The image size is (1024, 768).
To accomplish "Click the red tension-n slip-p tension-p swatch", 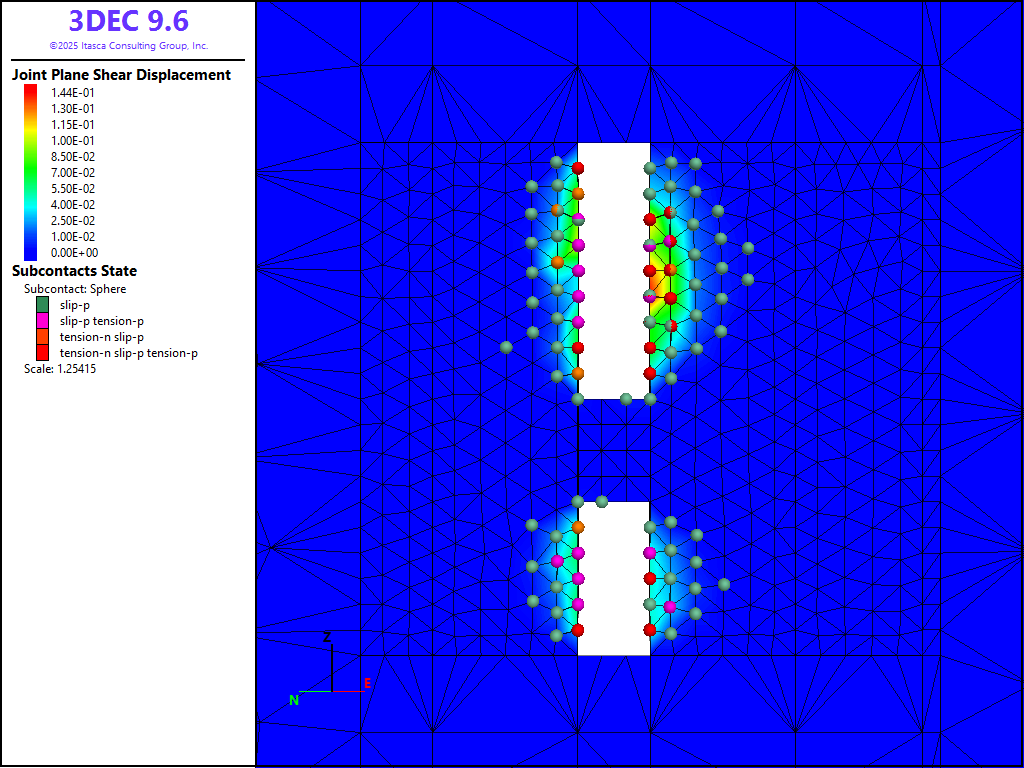I will click(43, 353).
